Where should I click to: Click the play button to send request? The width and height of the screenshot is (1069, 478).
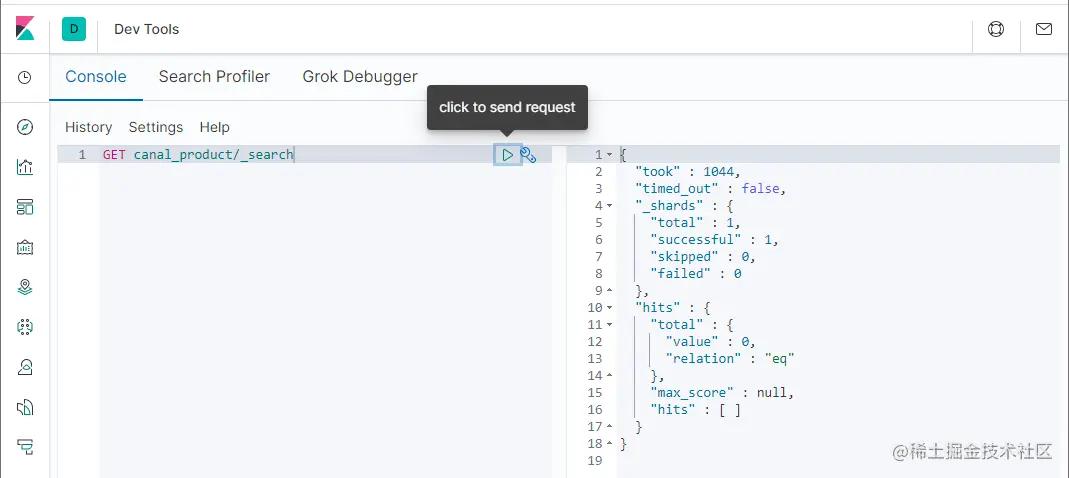click(508, 155)
